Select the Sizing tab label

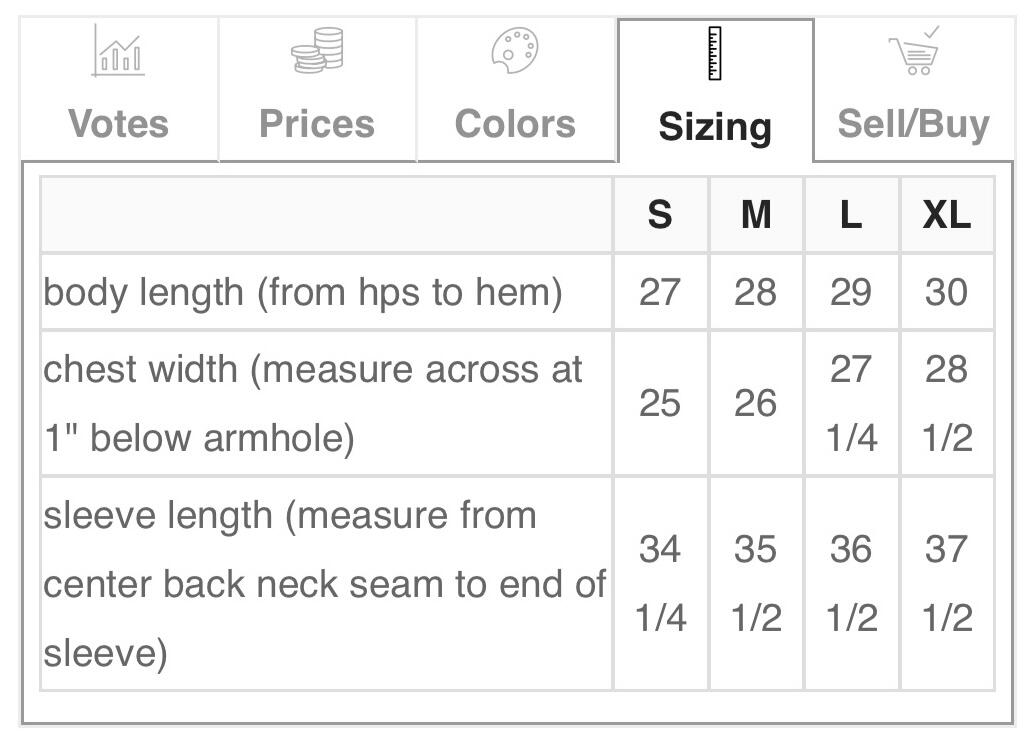[715, 127]
